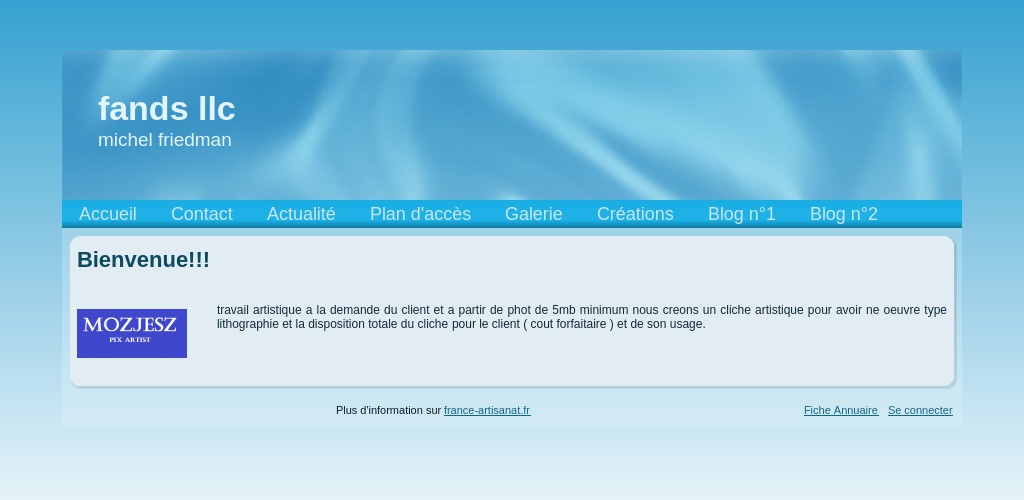The image size is (1024, 500).
Task: Select Créations in the menu bar
Action: point(635,214)
